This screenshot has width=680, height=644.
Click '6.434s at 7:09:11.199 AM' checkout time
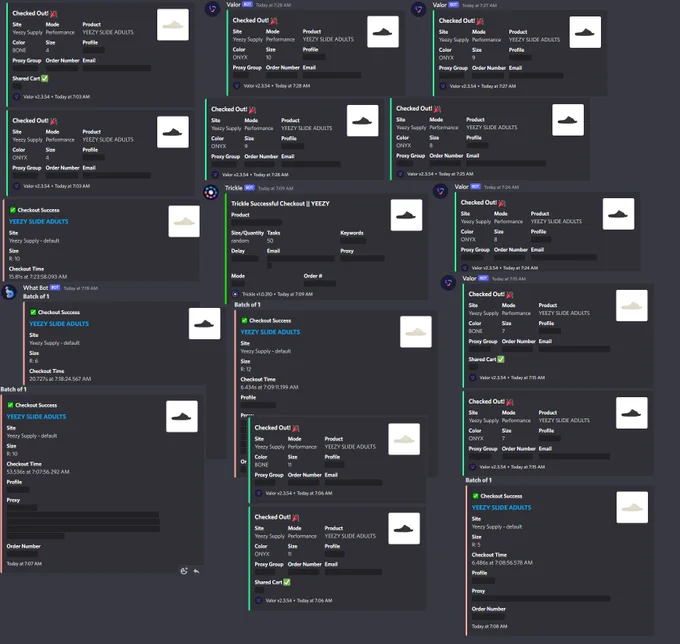pos(269,387)
